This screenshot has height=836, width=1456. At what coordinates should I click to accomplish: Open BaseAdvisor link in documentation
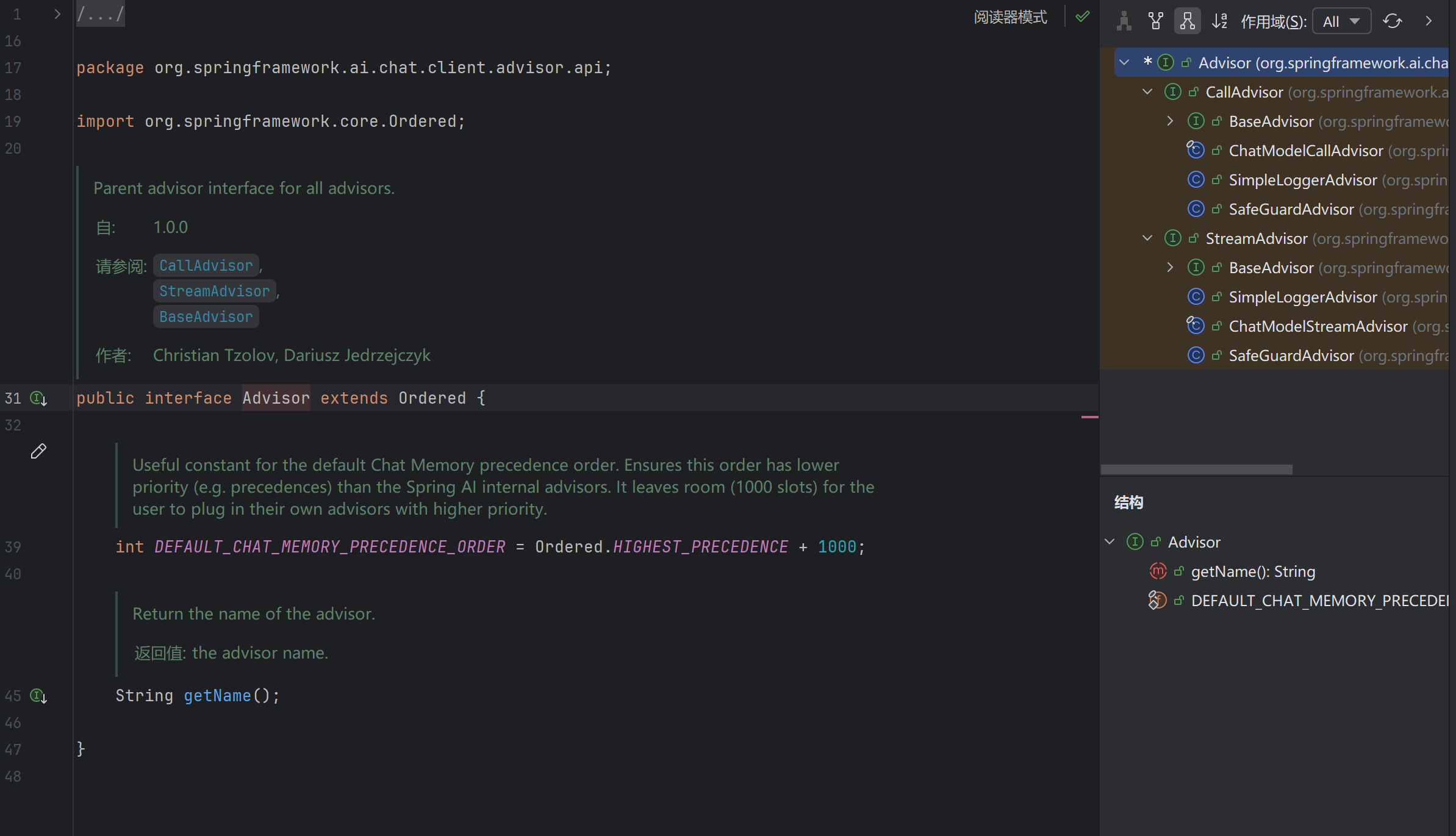pyautogui.click(x=206, y=317)
